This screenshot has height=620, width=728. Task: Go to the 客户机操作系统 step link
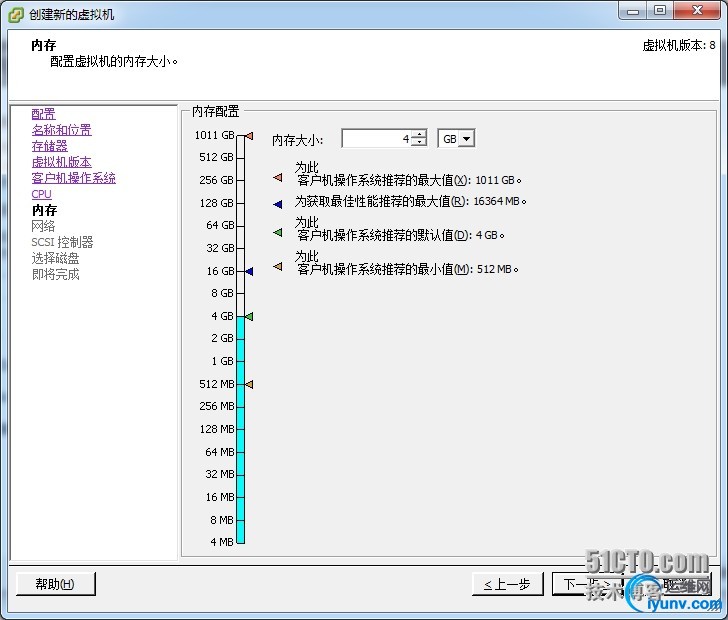pos(73,178)
